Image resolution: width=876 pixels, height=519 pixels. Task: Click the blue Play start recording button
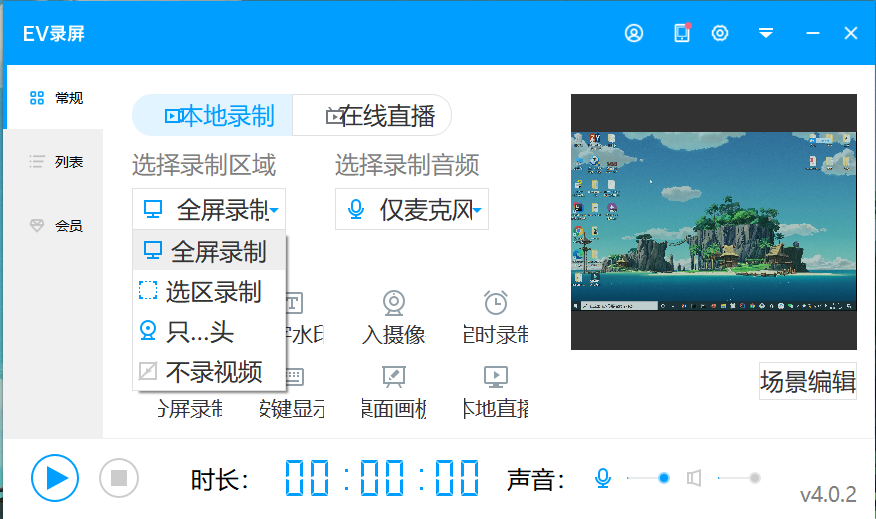[54, 478]
